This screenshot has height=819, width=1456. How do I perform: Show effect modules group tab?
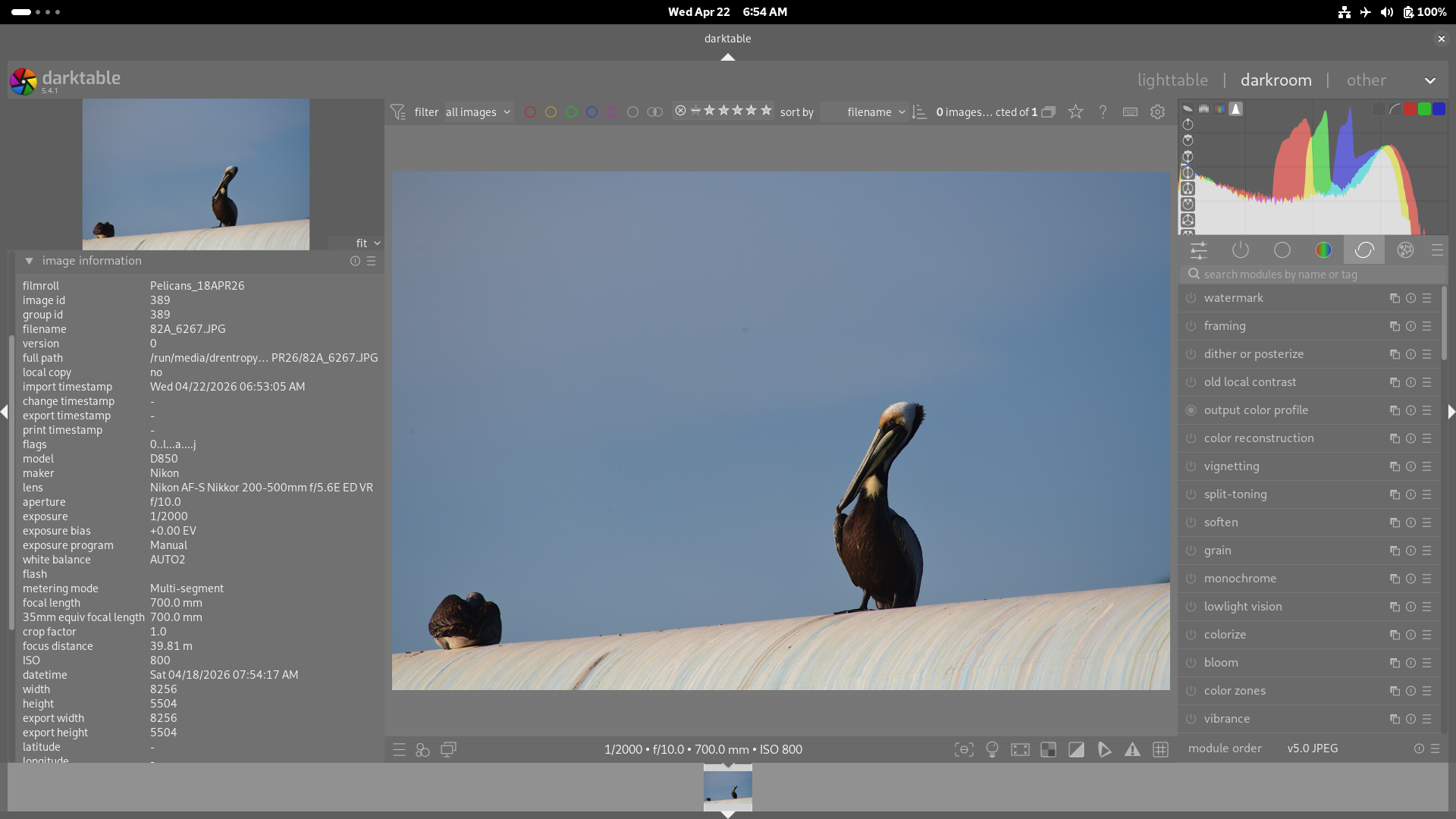click(1405, 250)
